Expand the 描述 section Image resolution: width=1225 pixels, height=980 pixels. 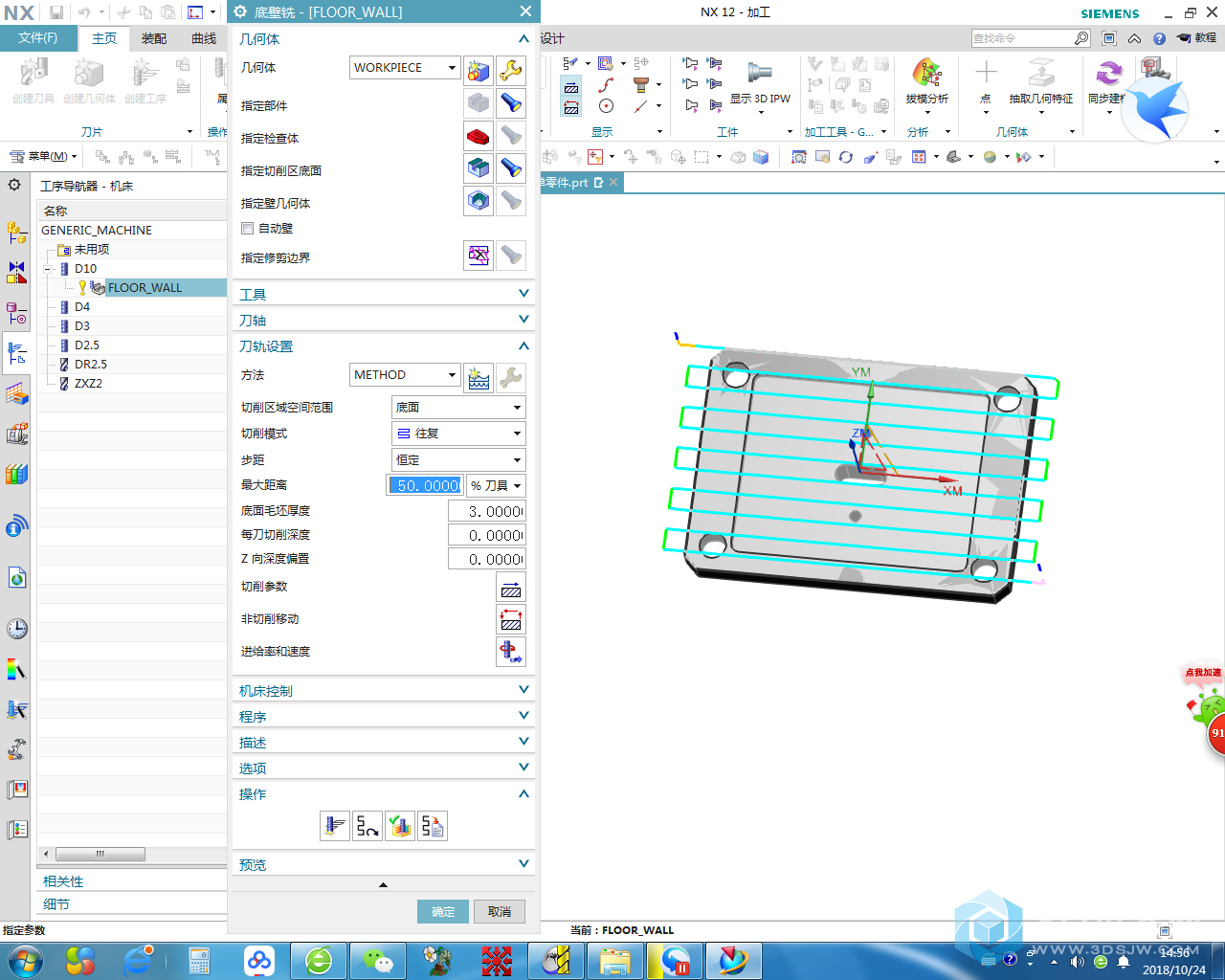pyautogui.click(x=384, y=742)
